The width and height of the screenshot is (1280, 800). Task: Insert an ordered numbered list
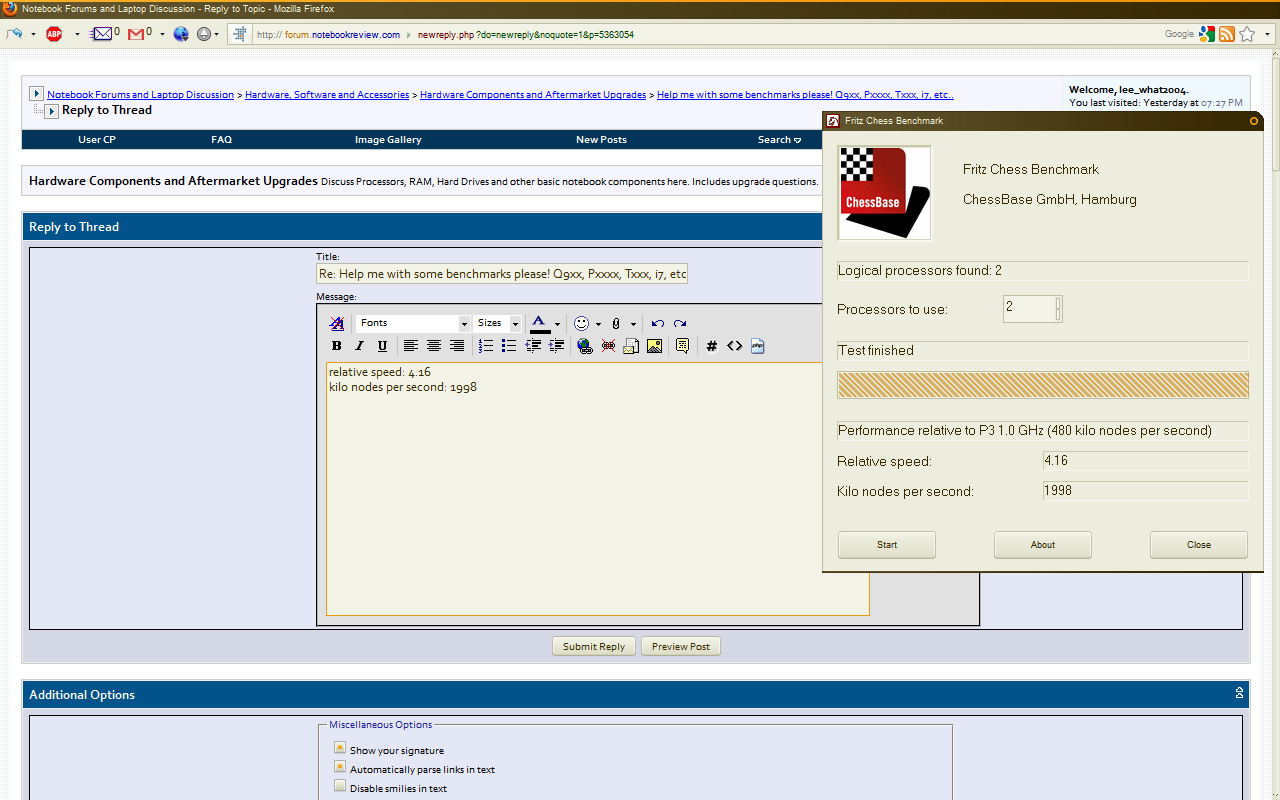tap(486, 346)
